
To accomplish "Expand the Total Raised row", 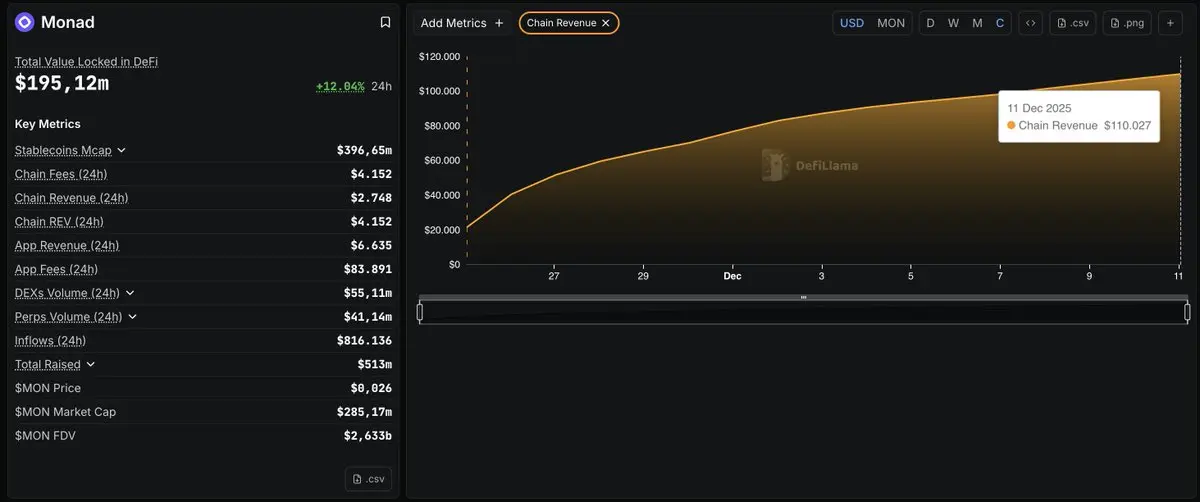I will tap(91, 365).
